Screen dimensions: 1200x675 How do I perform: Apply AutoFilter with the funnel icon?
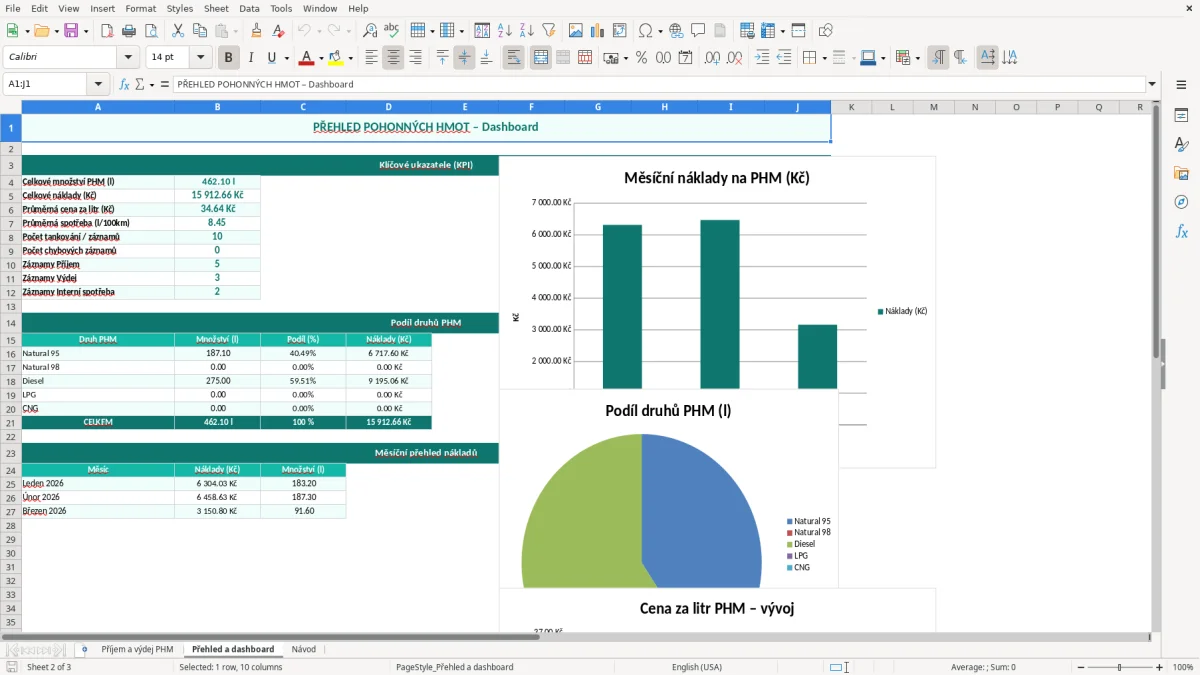[x=549, y=31]
